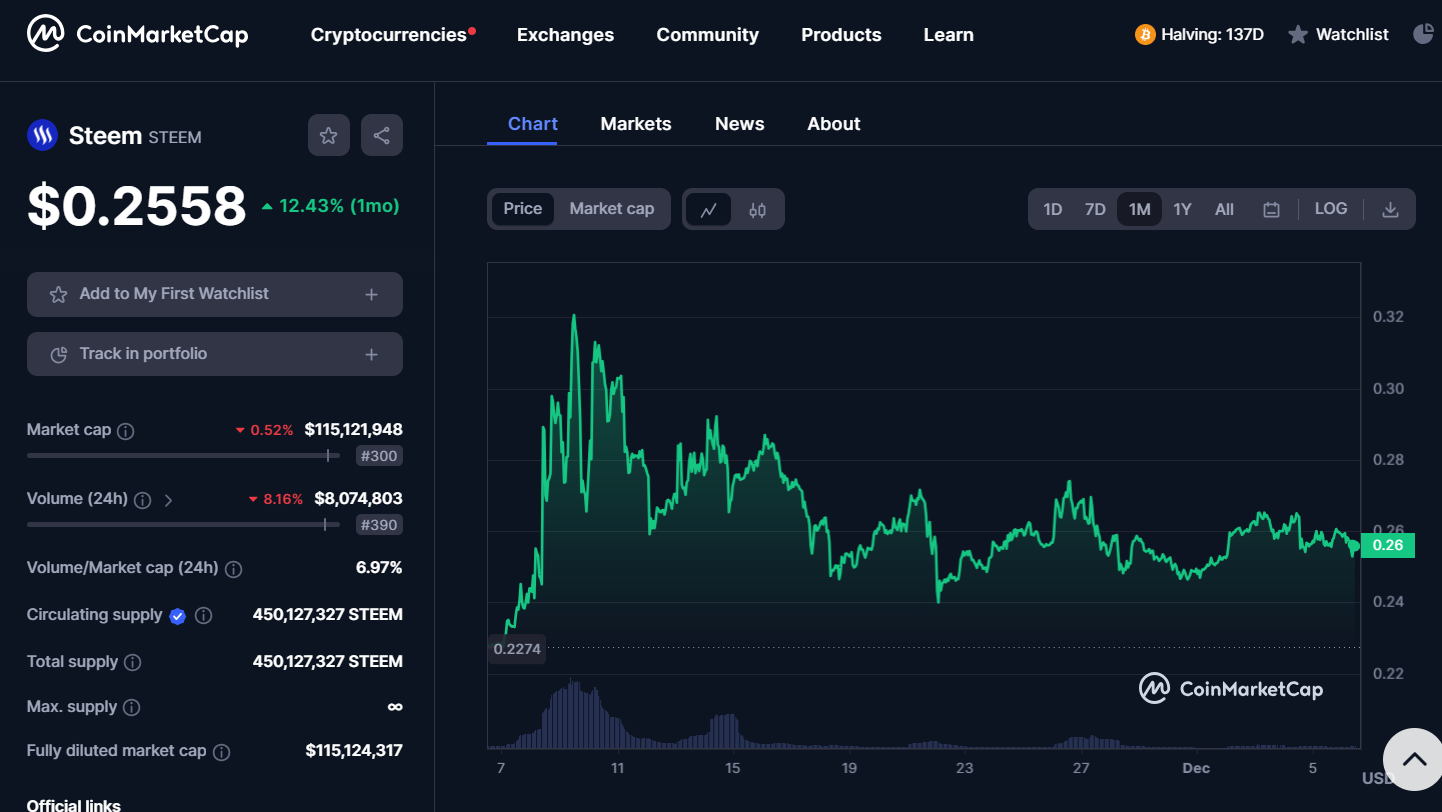This screenshot has width=1442, height=812.
Task: Open the Exchanges menu
Action: pos(565,35)
